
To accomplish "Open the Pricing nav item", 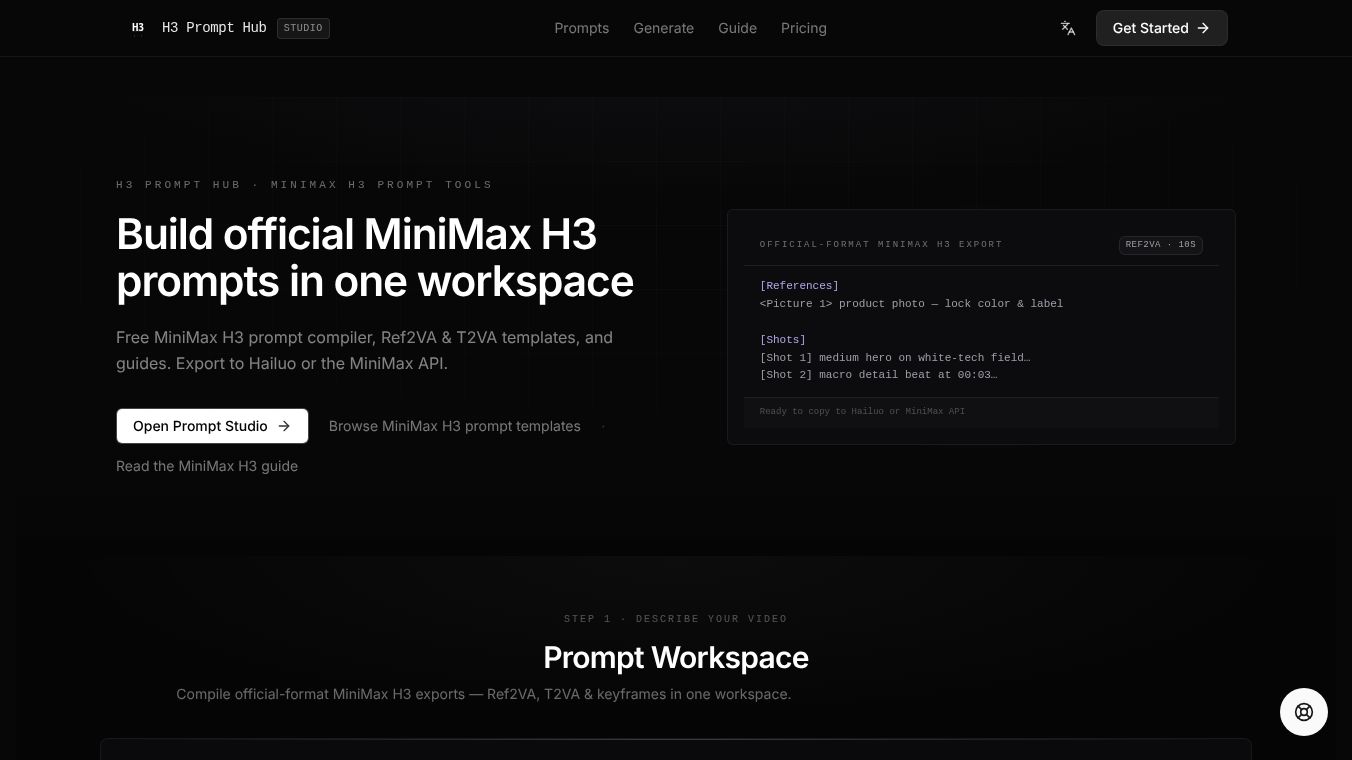I will pos(804,28).
